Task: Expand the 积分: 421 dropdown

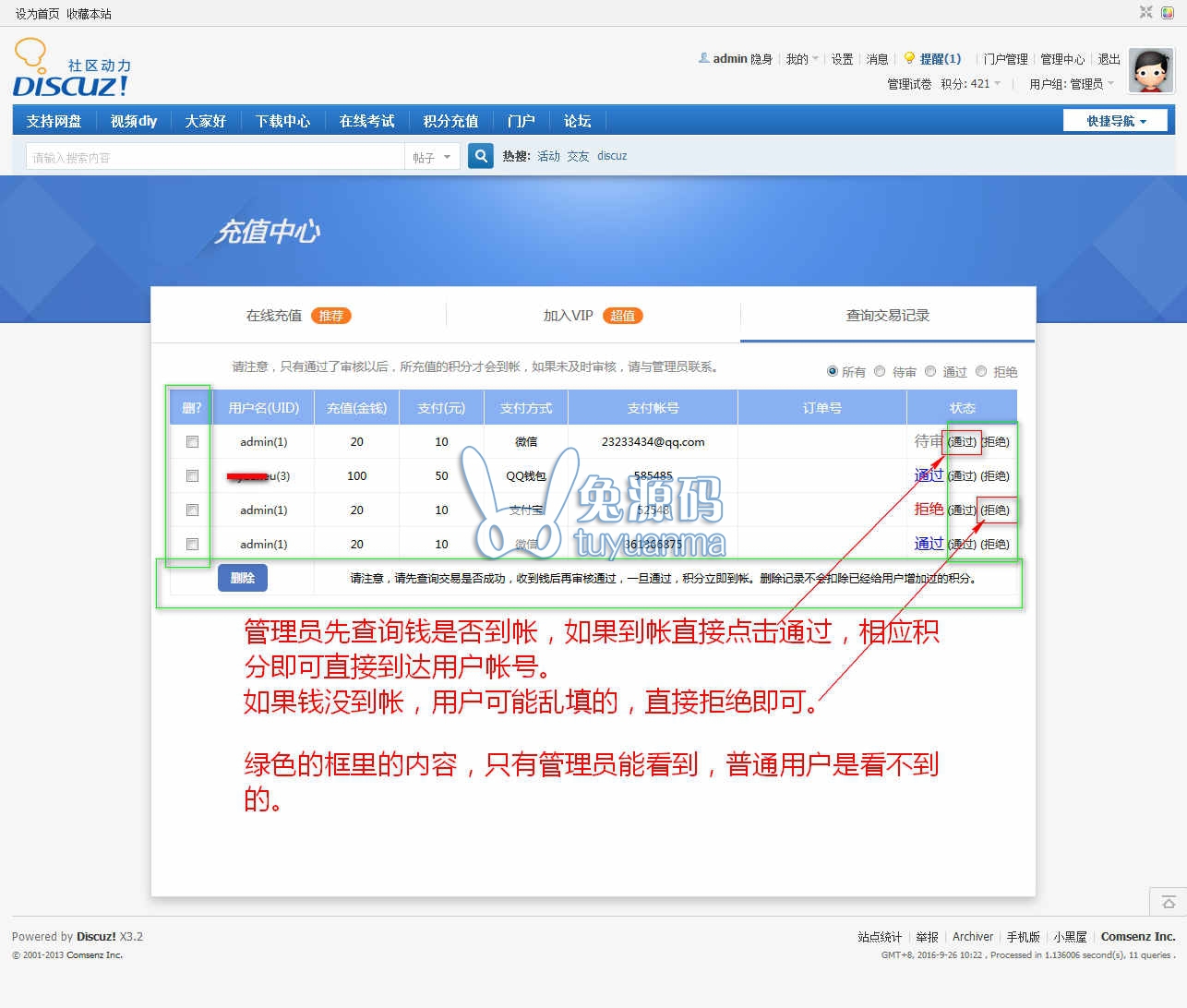Action: coord(970,84)
